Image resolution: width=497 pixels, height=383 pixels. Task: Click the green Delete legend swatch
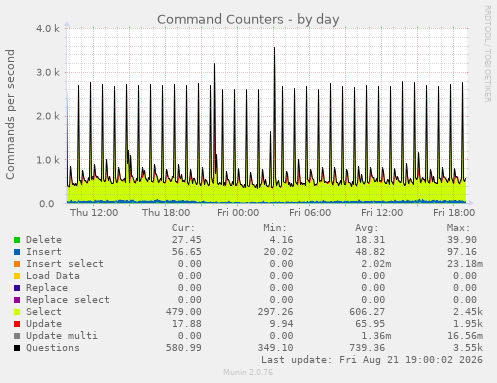click(x=17, y=240)
